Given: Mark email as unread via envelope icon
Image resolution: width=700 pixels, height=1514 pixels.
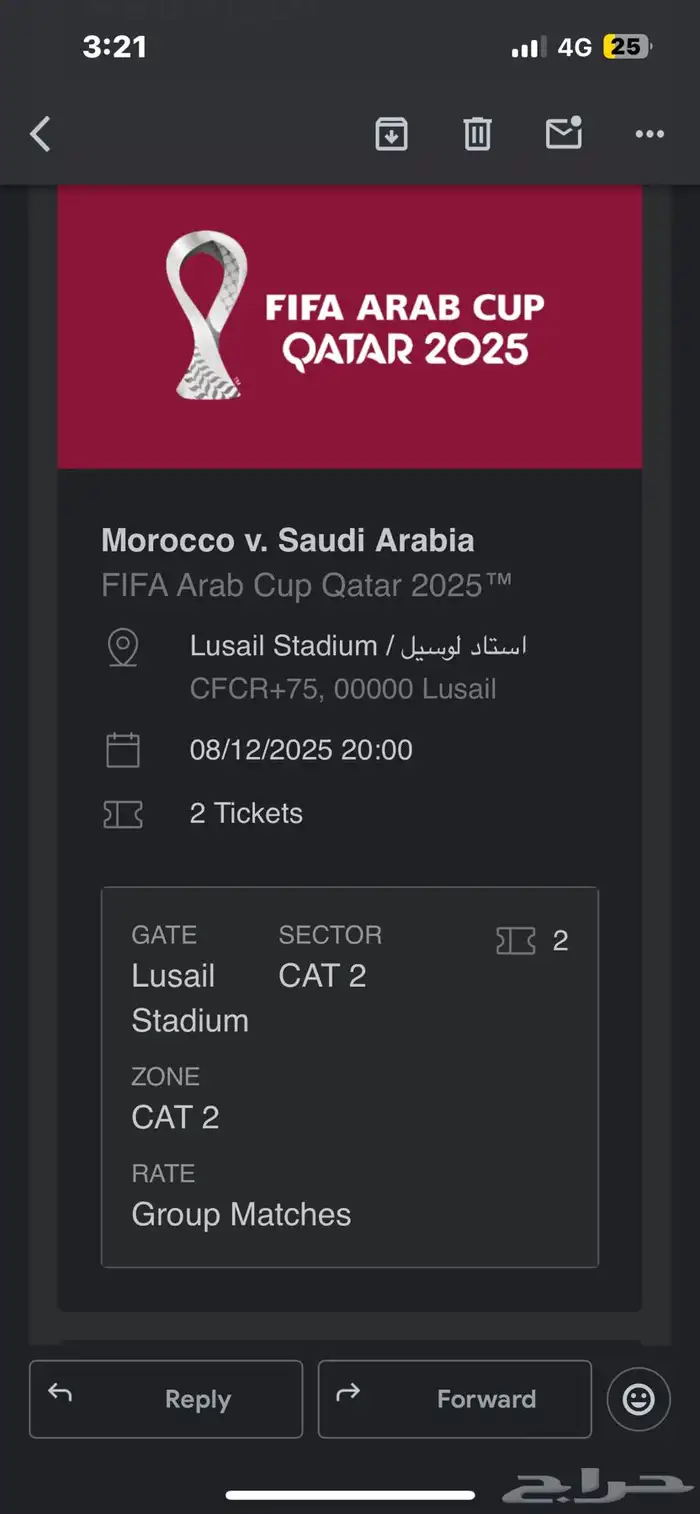Looking at the screenshot, I should point(564,134).
